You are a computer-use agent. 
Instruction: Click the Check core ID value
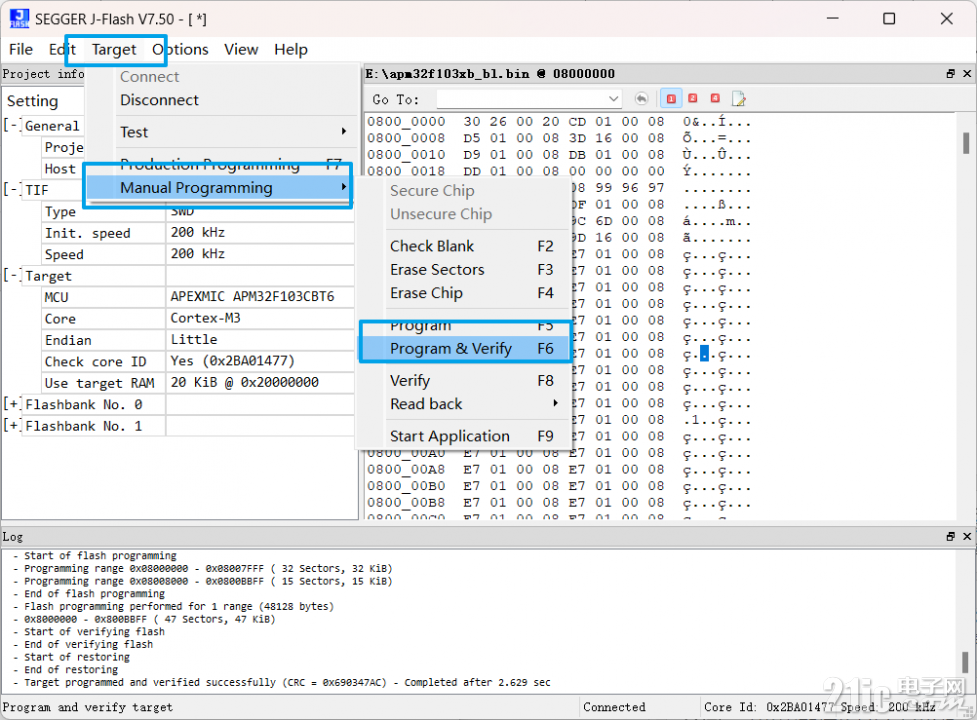point(232,361)
